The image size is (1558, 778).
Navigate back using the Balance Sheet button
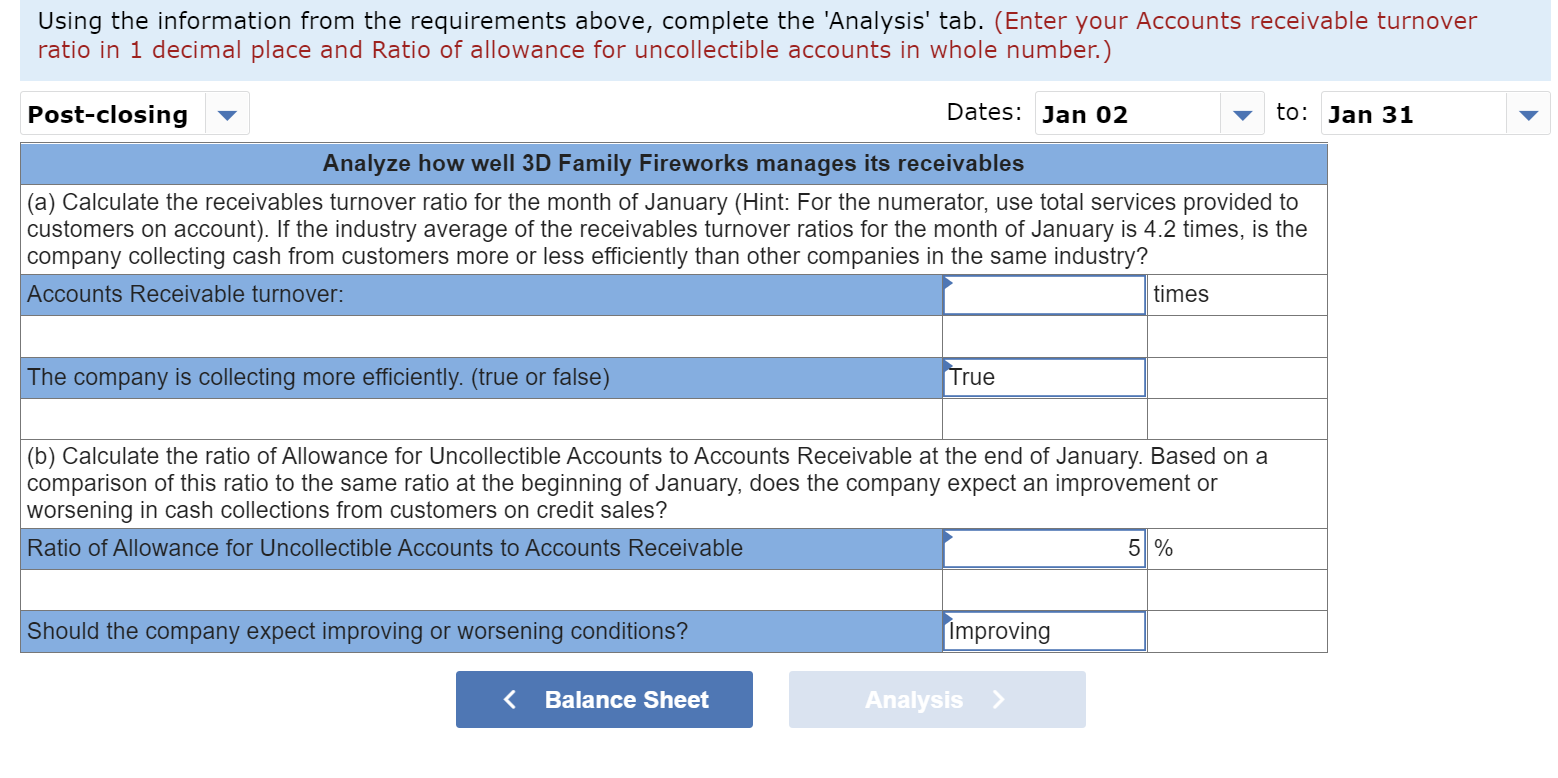pos(604,699)
